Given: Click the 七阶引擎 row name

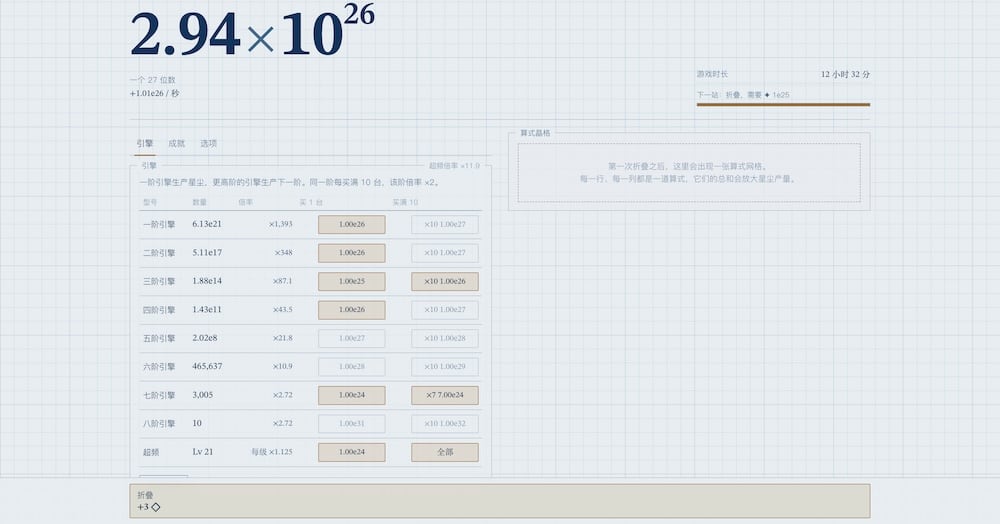Looking at the screenshot, I should [x=159, y=395].
